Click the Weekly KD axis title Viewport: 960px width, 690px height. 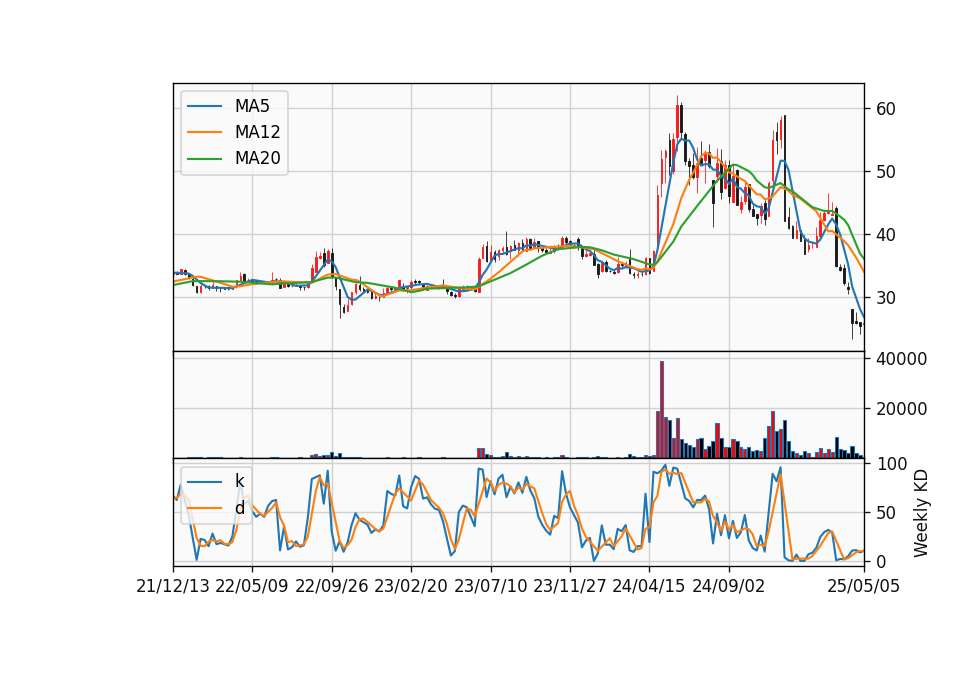[921, 514]
